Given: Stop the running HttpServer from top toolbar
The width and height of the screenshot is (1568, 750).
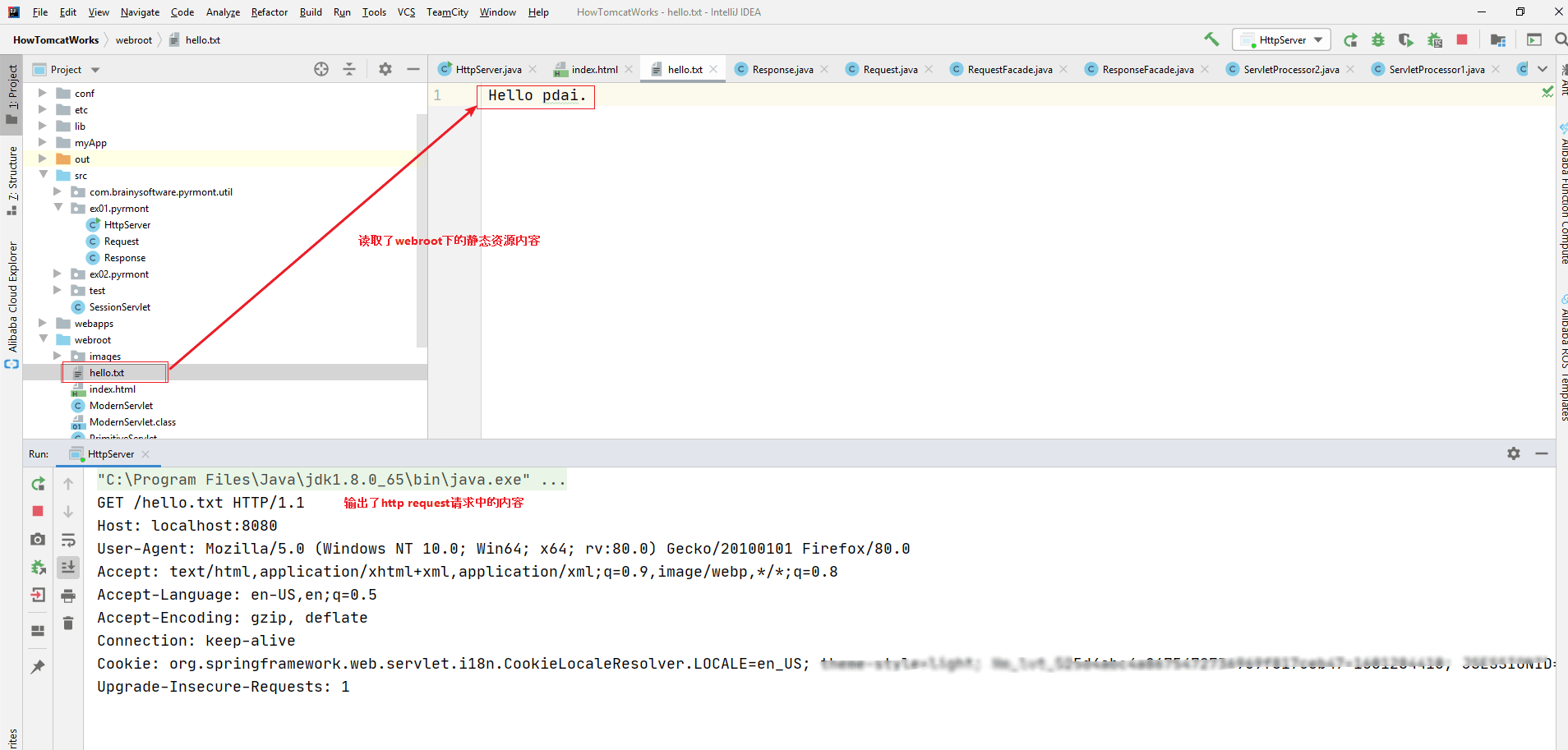Looking at the screenshot, I should 1462,39.
